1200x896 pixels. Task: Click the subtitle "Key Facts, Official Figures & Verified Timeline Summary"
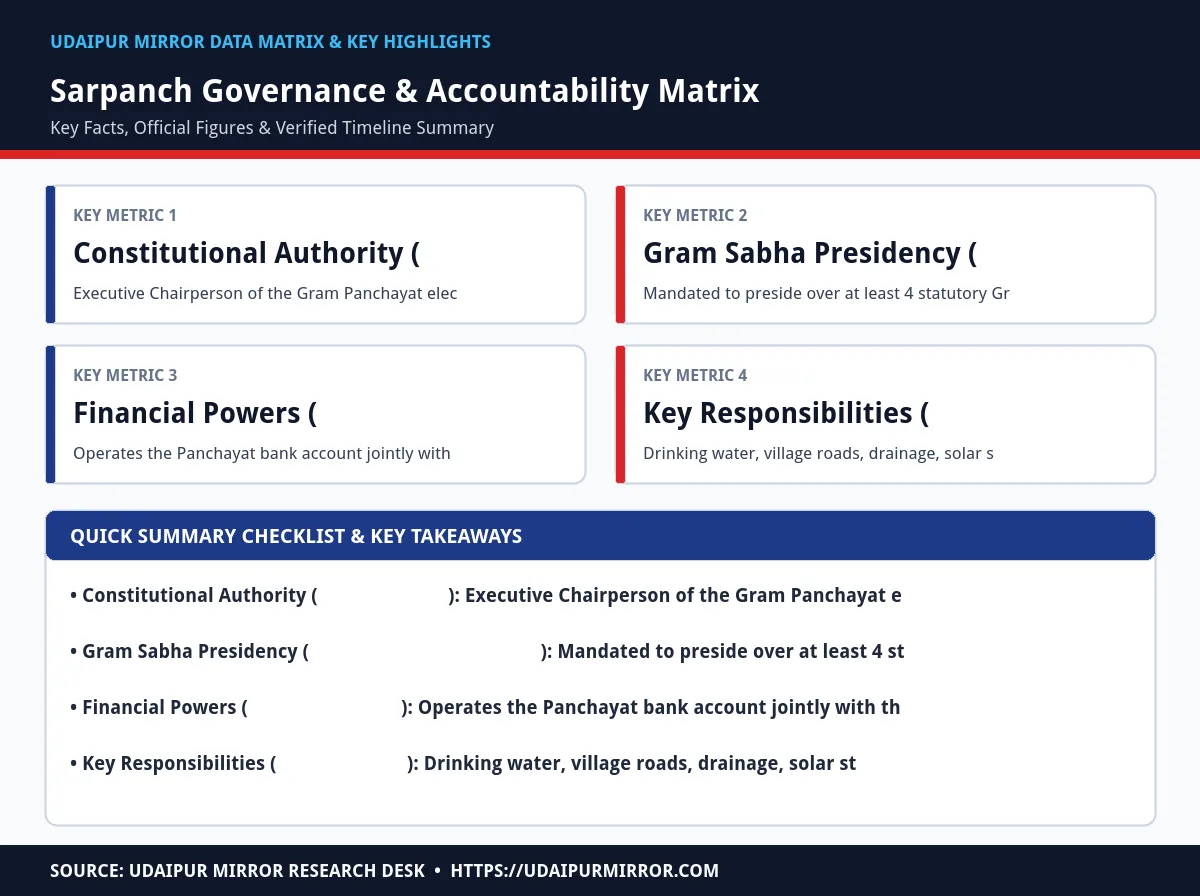pyautogui.click(x=272, y=128)
